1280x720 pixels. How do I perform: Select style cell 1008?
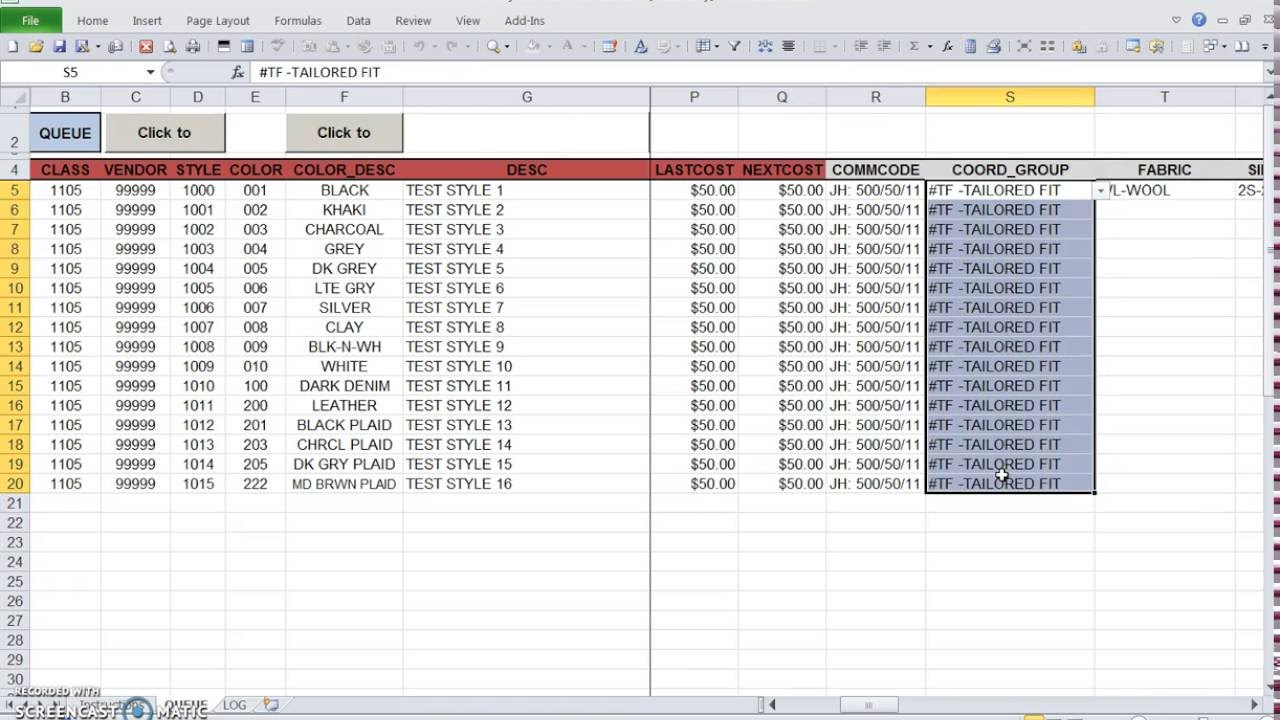(x=198, y=346)
